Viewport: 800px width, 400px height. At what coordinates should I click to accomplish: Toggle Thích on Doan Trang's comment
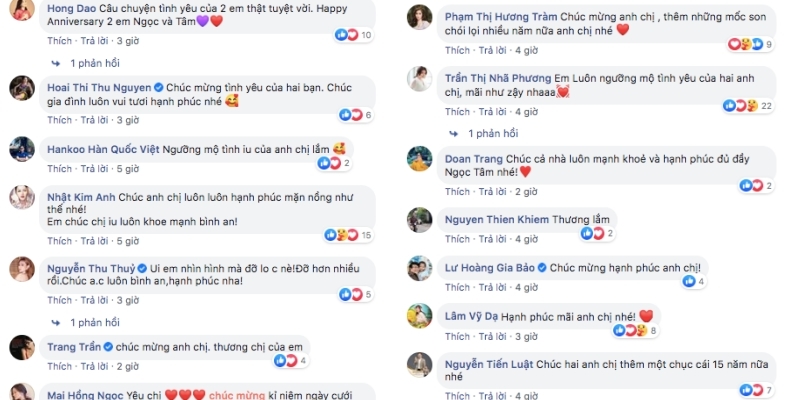coord(457,191)
